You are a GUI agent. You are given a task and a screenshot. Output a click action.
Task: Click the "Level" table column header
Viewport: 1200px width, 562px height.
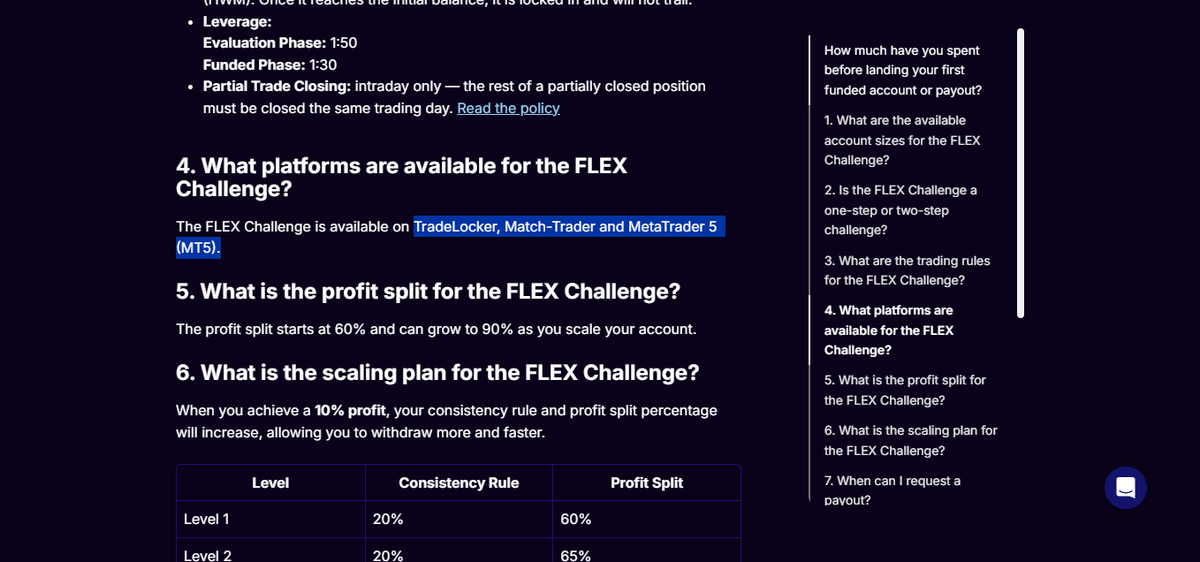pos(270,483)
